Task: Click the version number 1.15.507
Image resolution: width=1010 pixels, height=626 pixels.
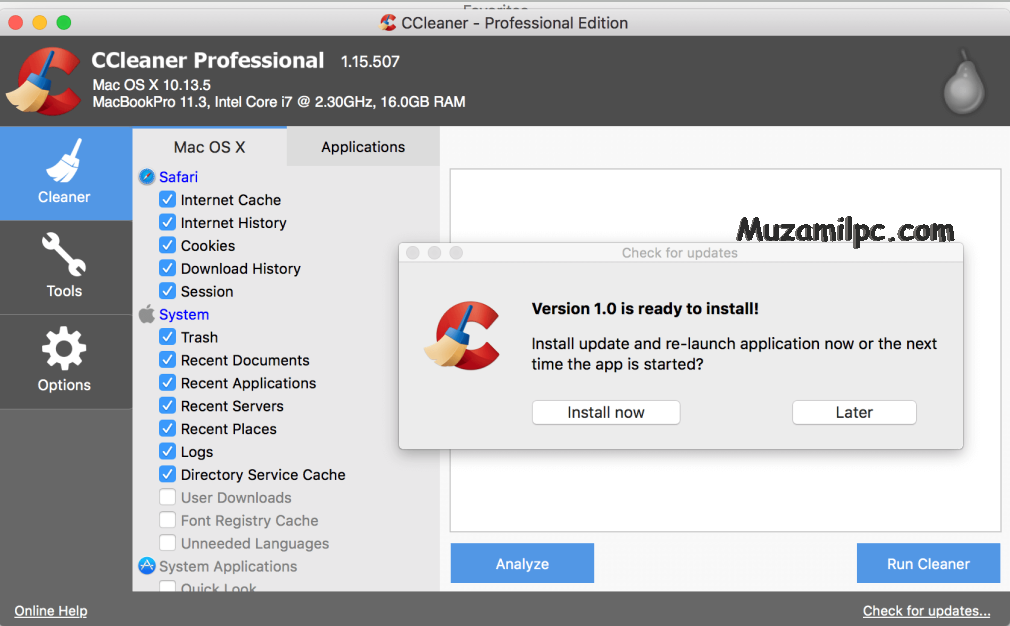Action: (x=370, y=61)
